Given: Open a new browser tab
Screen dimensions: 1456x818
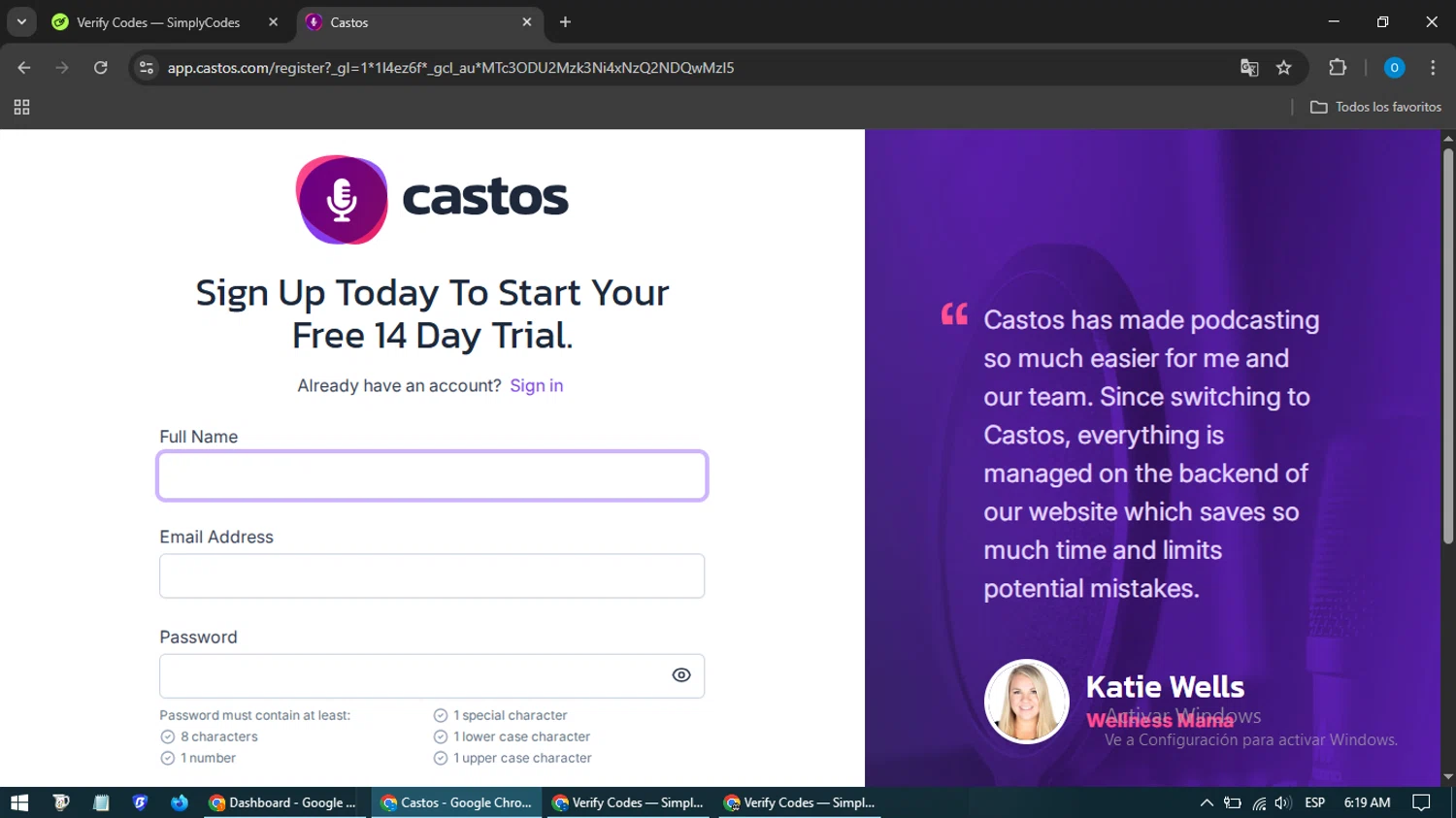Looking at the screenshot, I should 565,21.
